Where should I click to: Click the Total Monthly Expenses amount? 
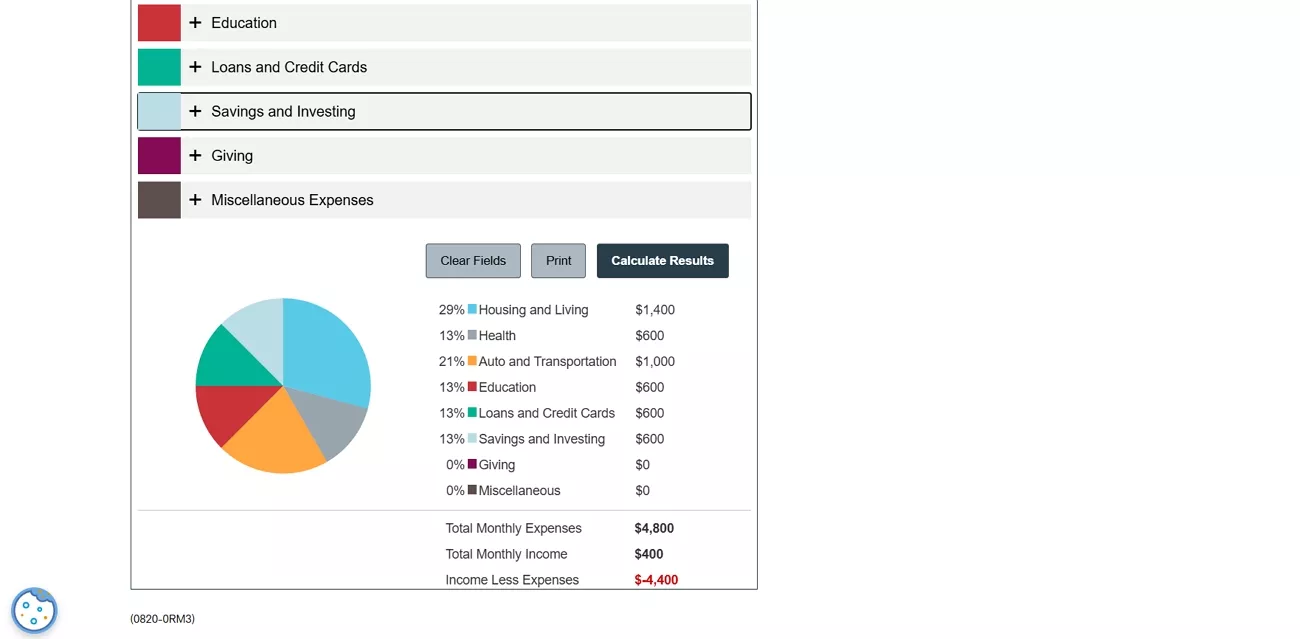654,527
